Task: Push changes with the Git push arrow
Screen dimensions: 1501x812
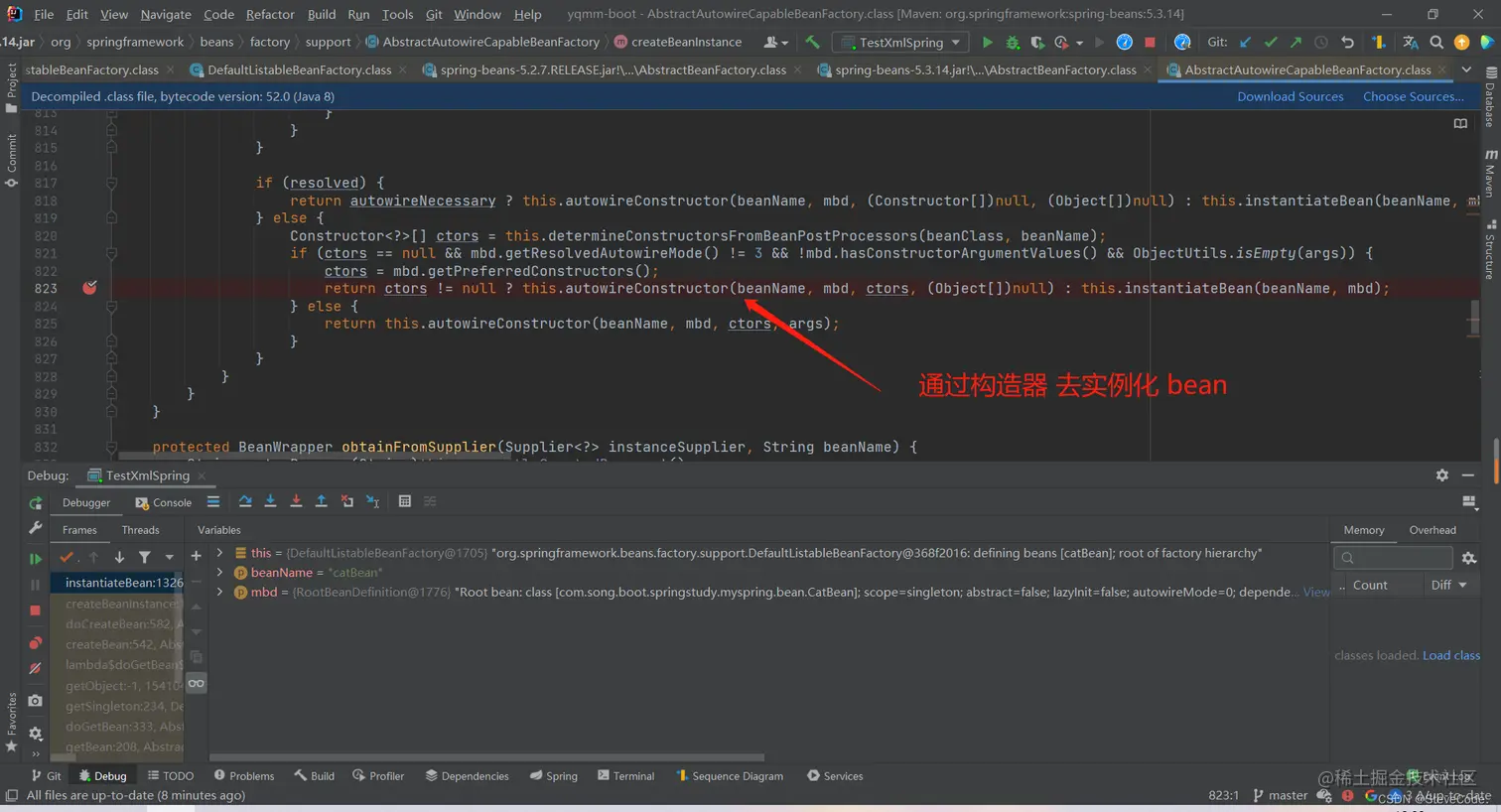Action: tap(1296, 43)
